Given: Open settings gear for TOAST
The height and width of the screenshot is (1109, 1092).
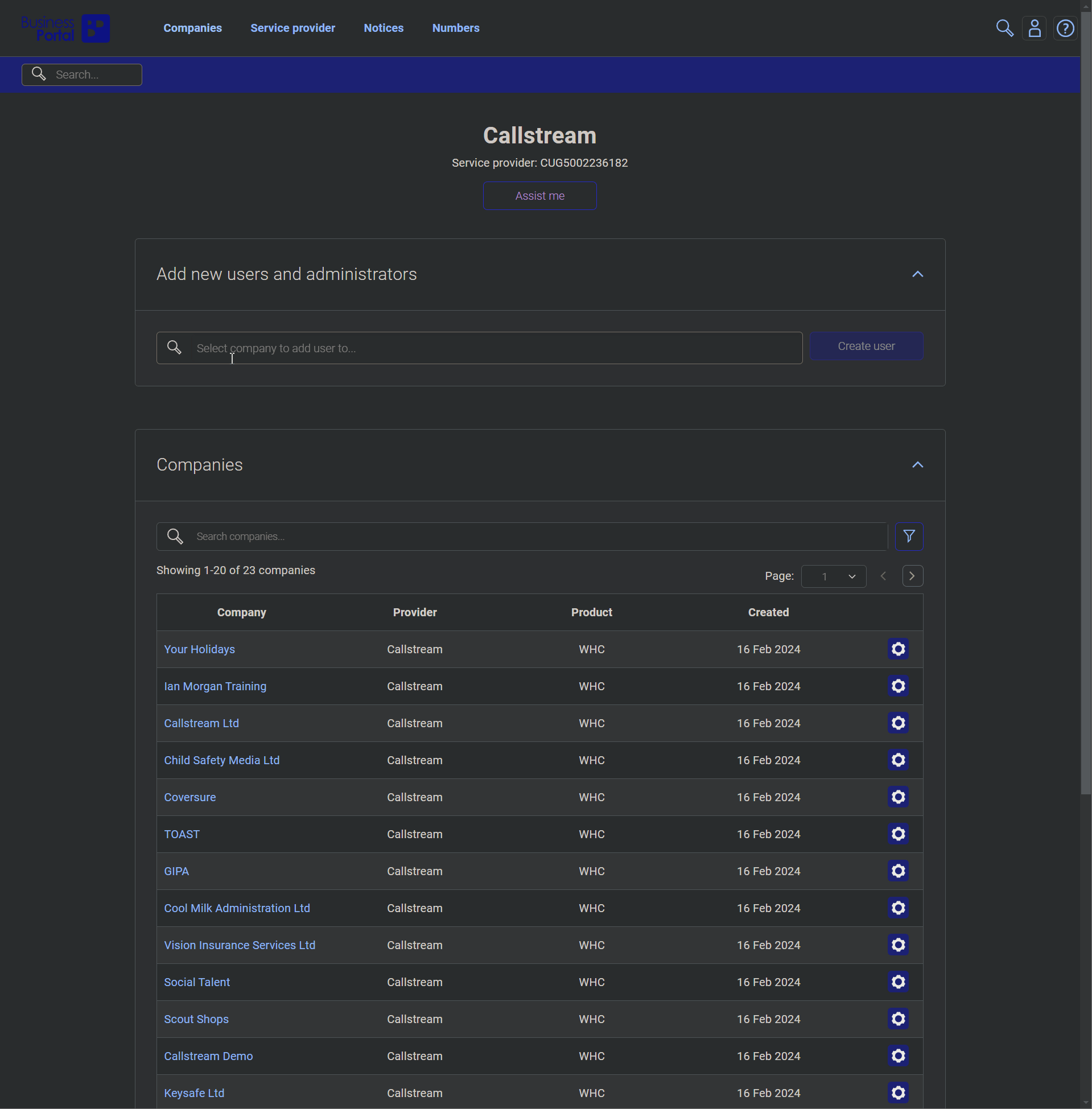Looking at the screenshot, I should tap(898, 834).
